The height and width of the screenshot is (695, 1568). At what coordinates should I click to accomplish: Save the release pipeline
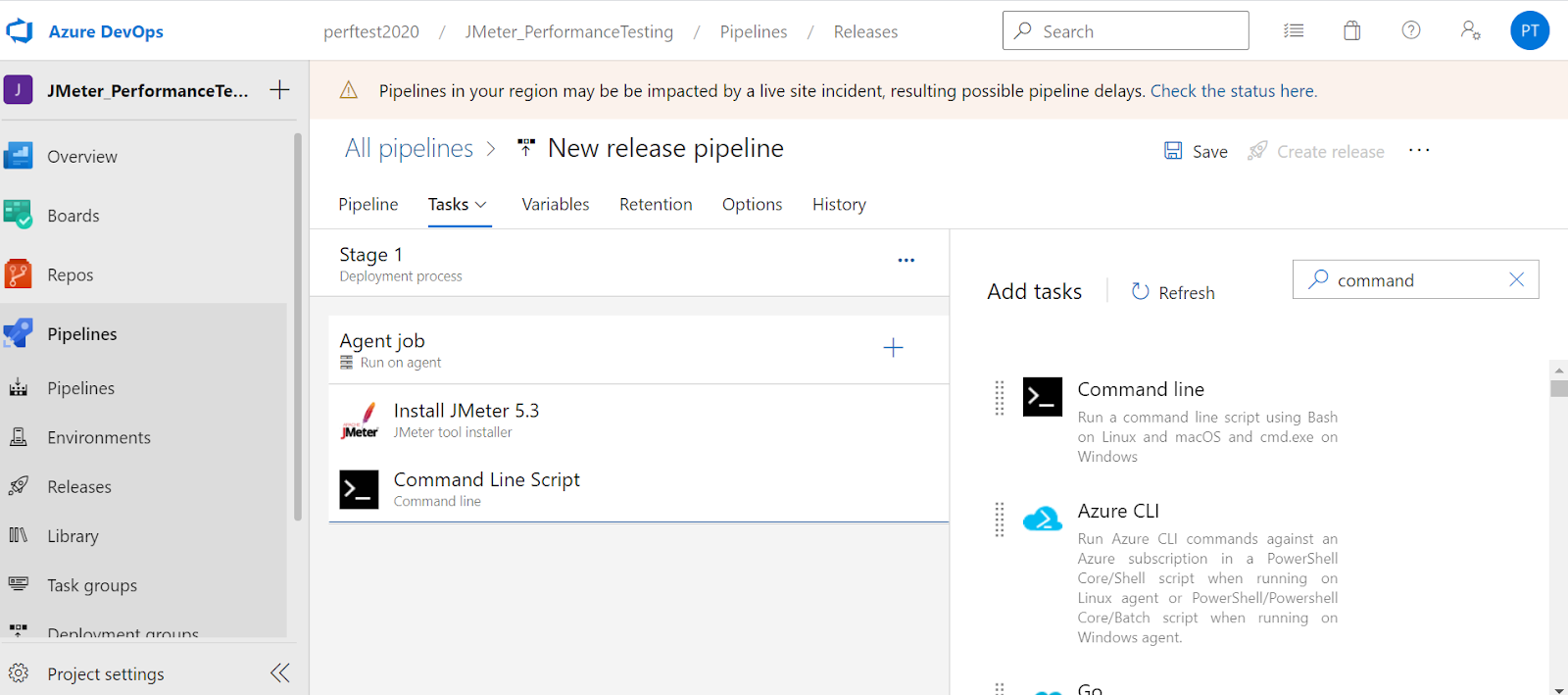(1196, 151)
